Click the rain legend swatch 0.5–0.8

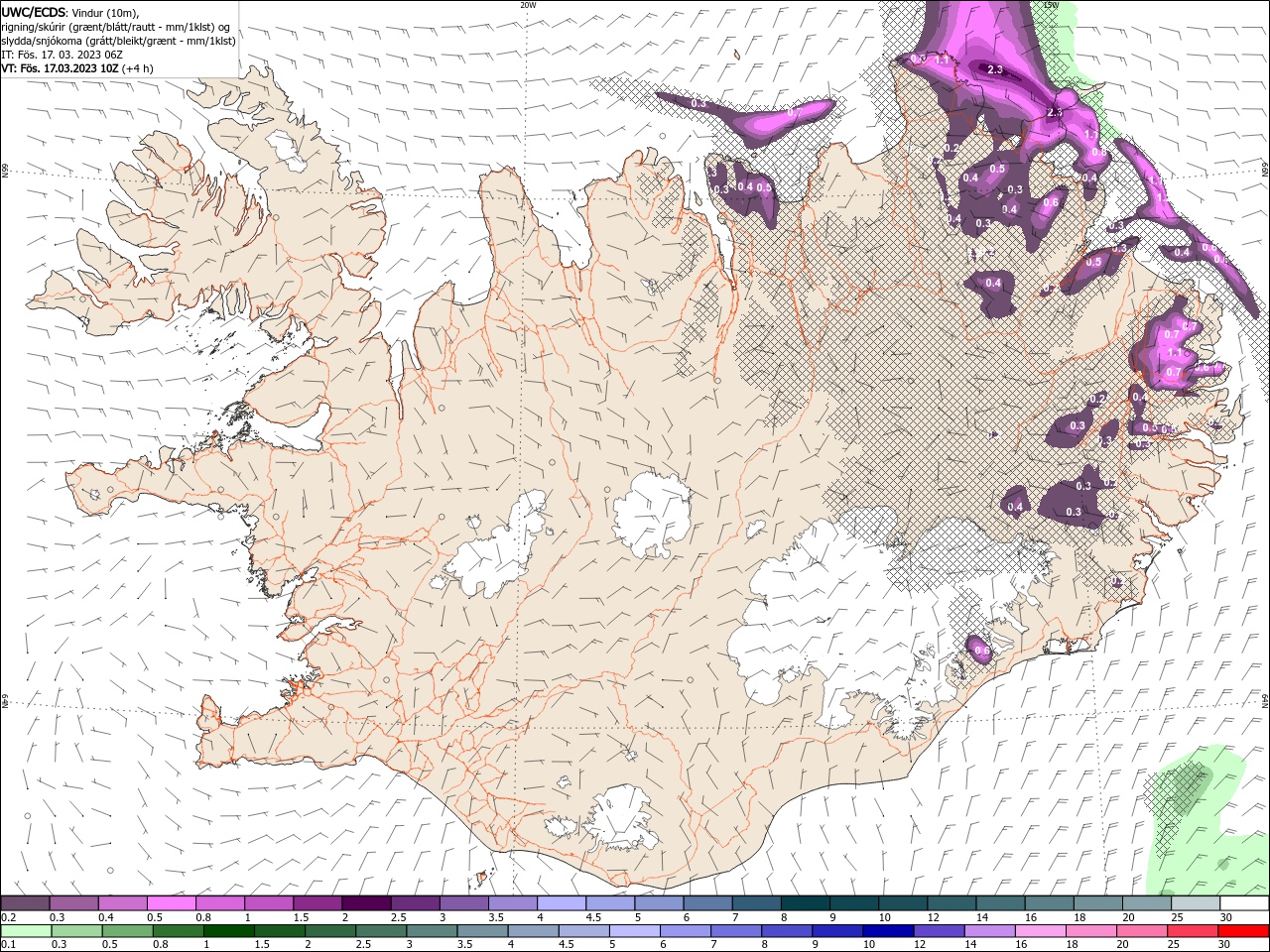(128, 931)
